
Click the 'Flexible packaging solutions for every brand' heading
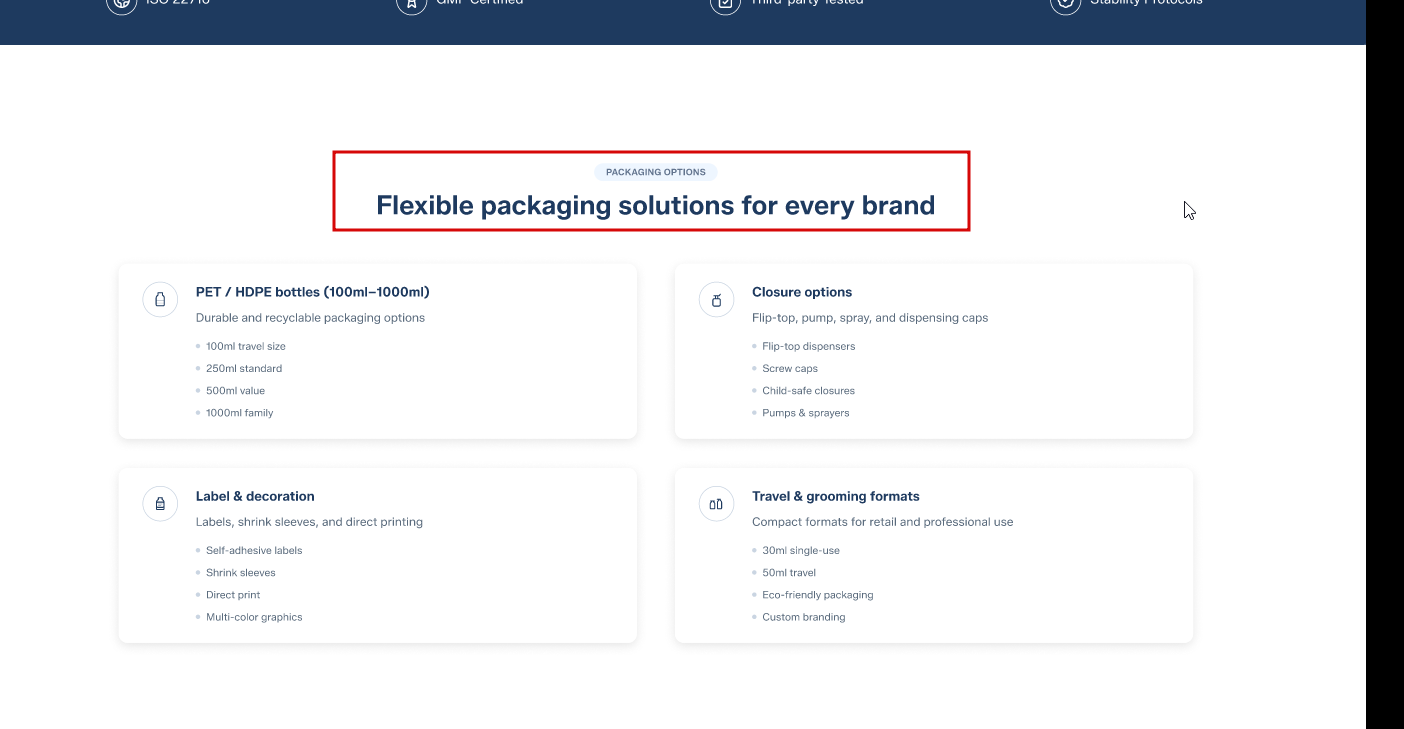[x=655, y=205]
